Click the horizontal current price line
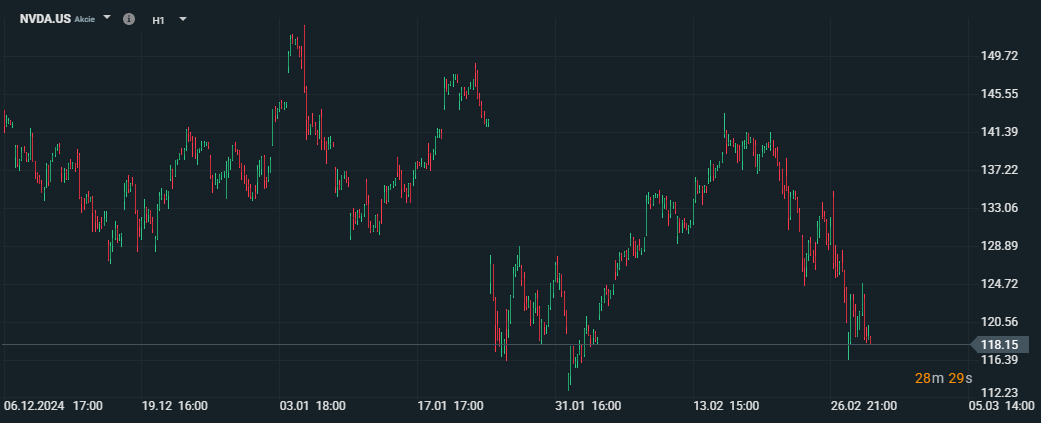This screenshot has width=1041, height=423. (x=485, y=345)
